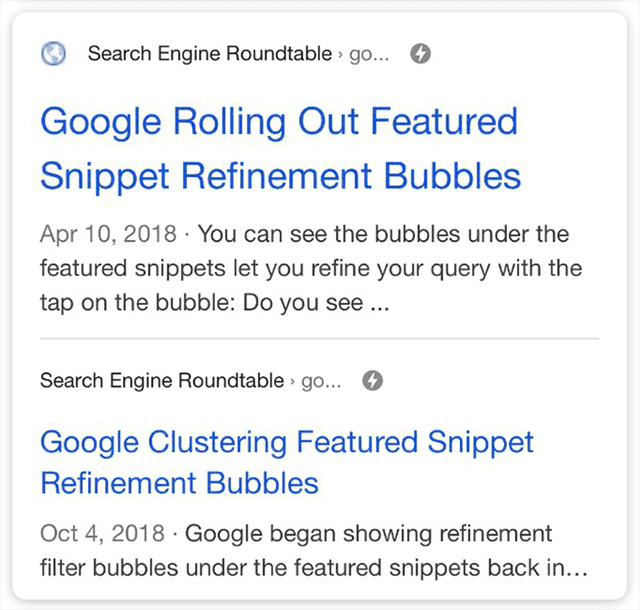Click the truncated "go..." breadcrumb on the first result
This screenshot has width=640, height=610.
[x=369, y=54]
